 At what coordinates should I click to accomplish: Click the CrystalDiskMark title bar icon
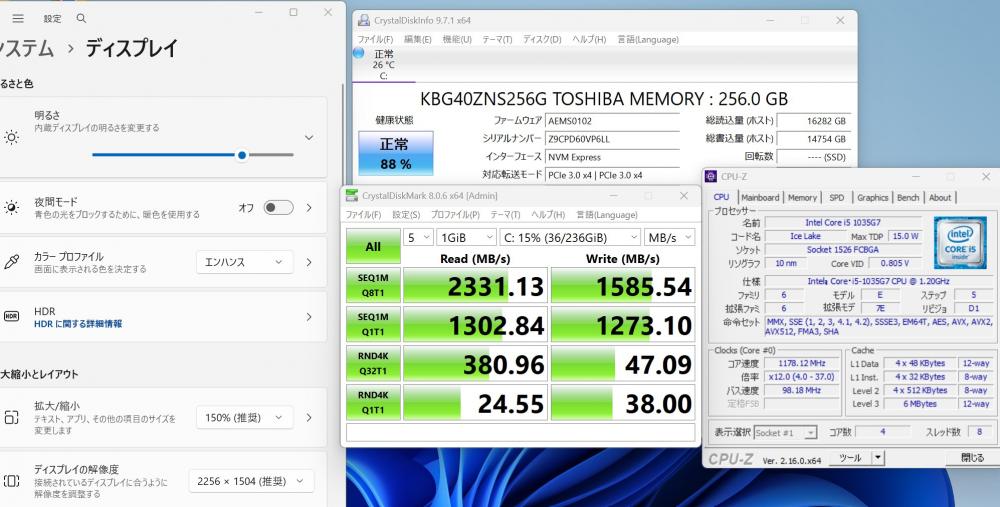[x=352, y=196]
